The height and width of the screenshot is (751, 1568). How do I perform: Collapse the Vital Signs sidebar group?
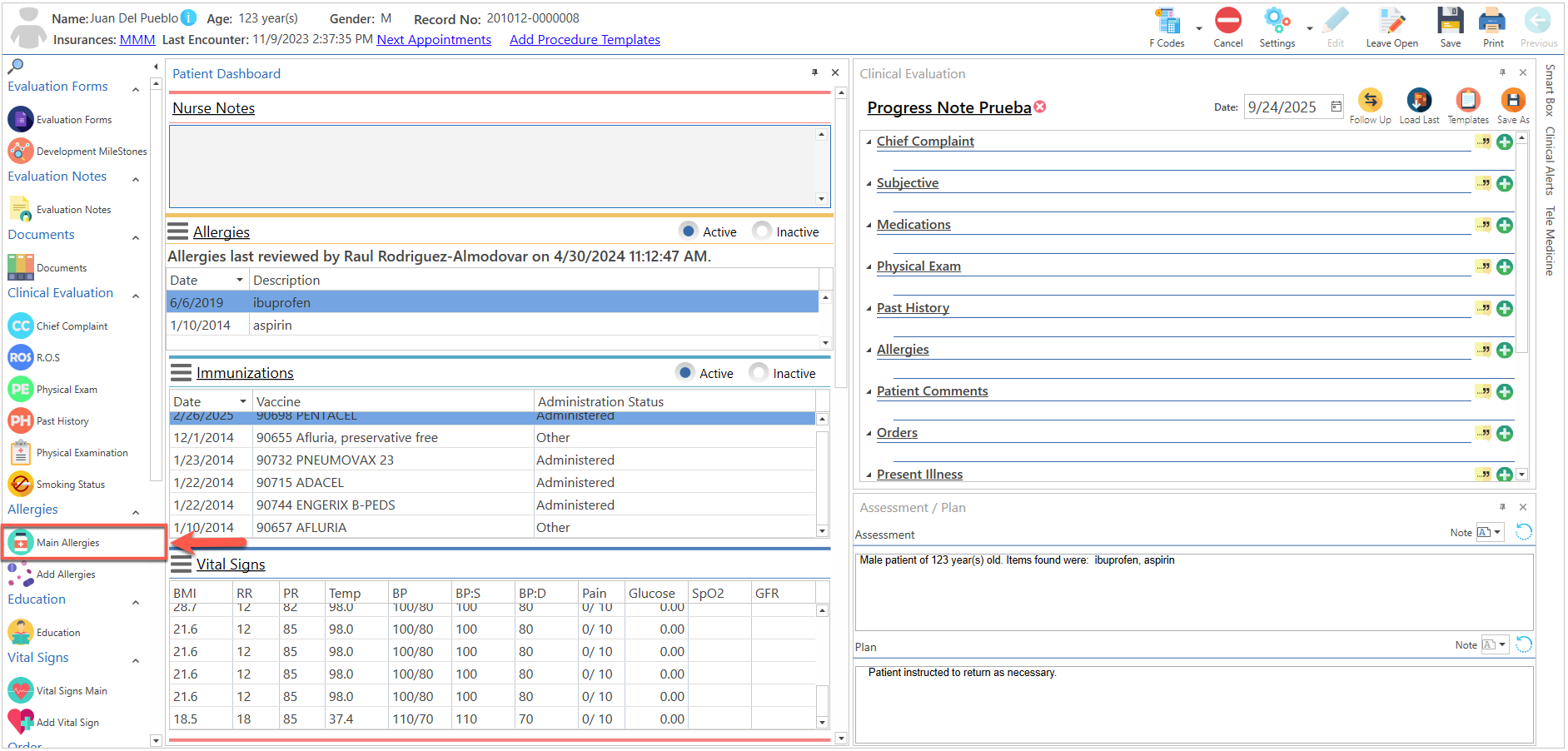coord(136,660)
